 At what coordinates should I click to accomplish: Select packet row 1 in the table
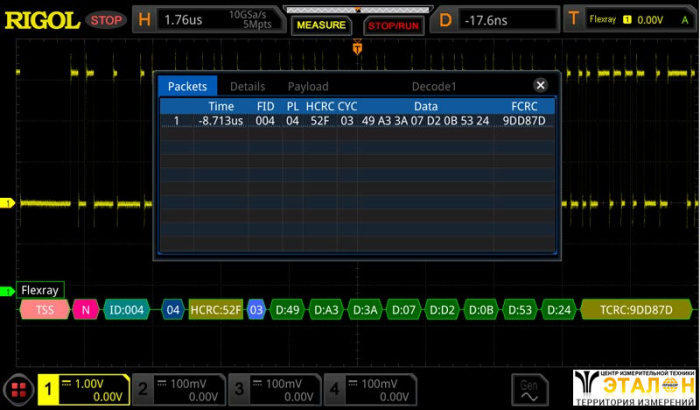(355, 121)
